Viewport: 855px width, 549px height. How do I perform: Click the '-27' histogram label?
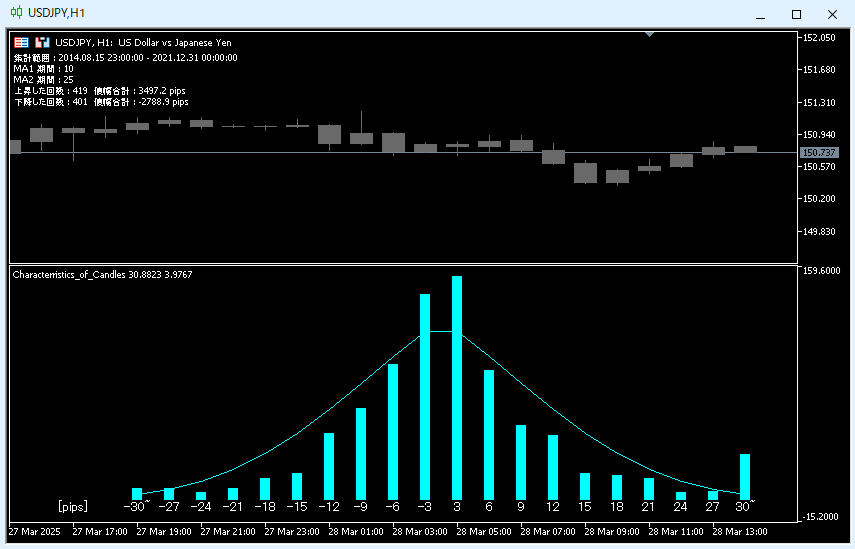tap(168, 507)
